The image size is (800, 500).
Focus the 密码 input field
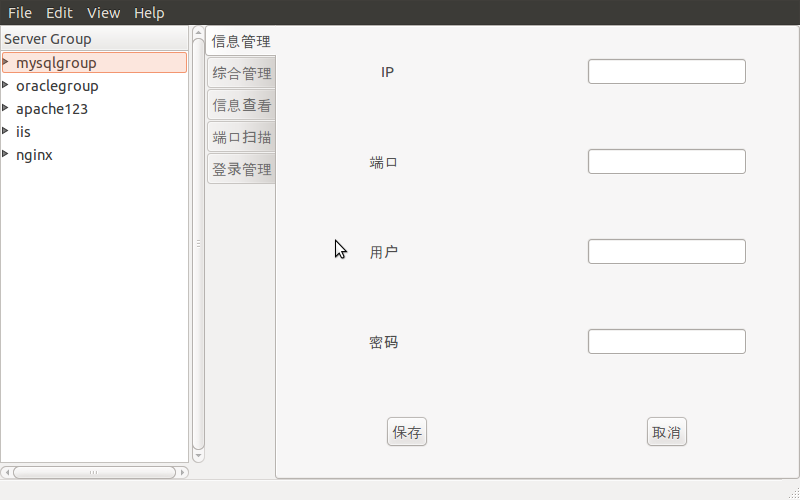[x=667, y=341]
